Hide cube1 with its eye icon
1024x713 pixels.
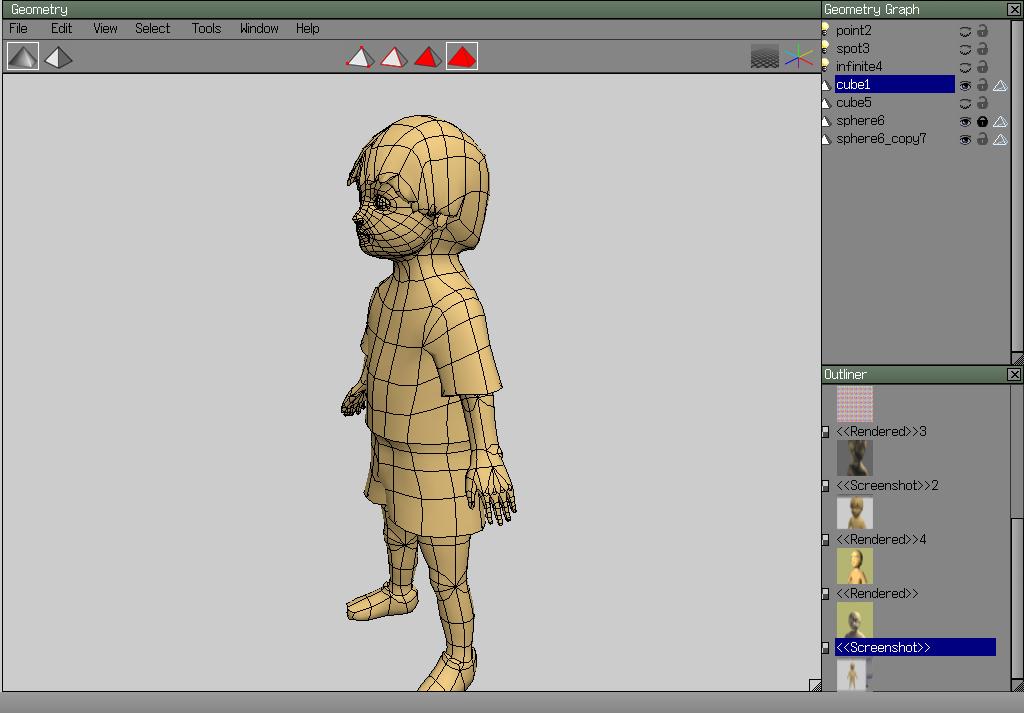(965, 86)
